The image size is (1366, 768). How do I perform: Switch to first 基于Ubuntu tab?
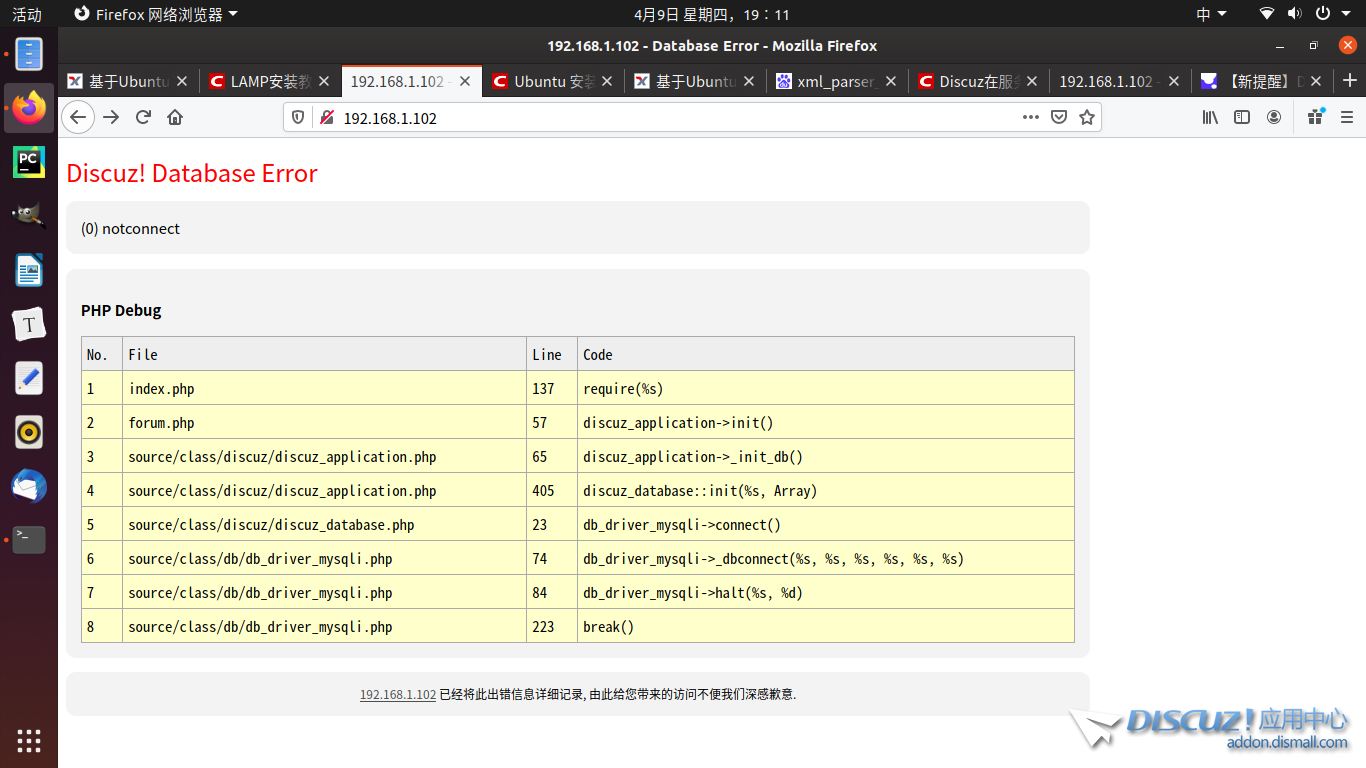click(126, 81)
